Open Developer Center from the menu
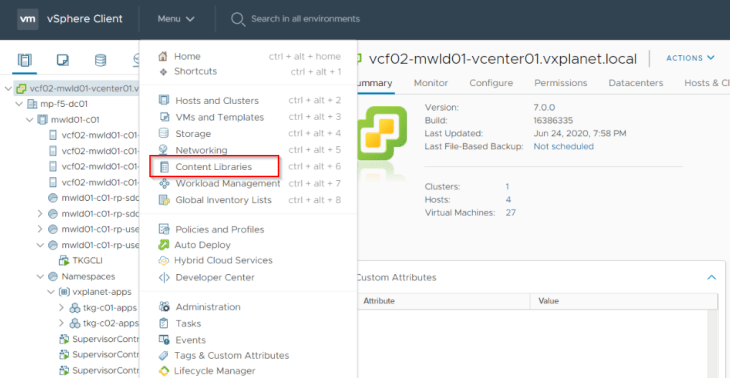 tap(215, 277)
